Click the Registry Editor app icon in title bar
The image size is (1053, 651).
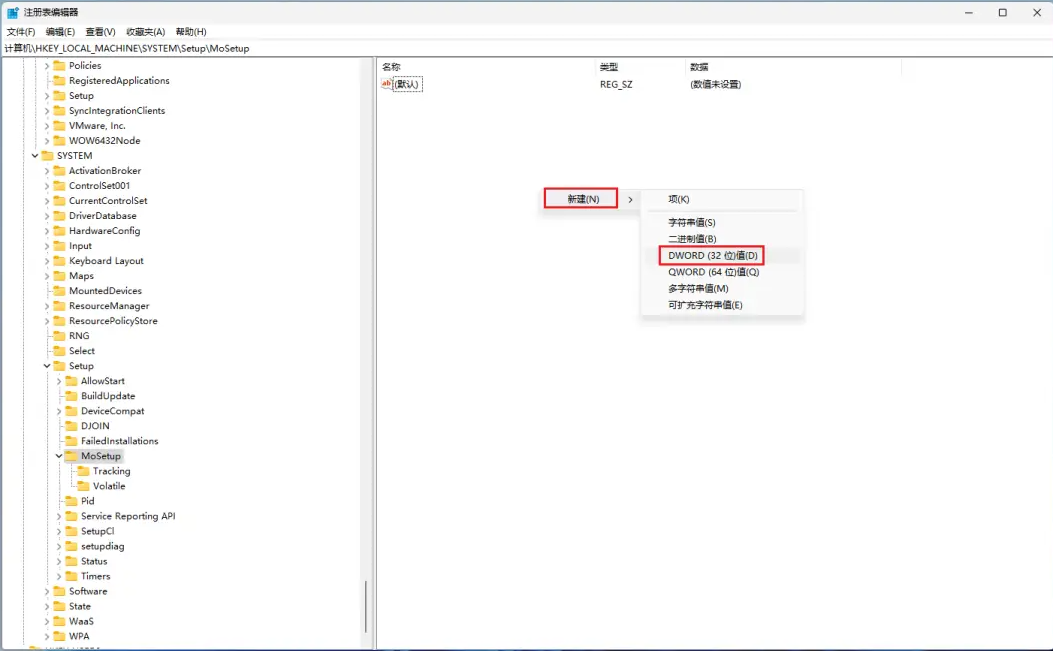(12, 12)
